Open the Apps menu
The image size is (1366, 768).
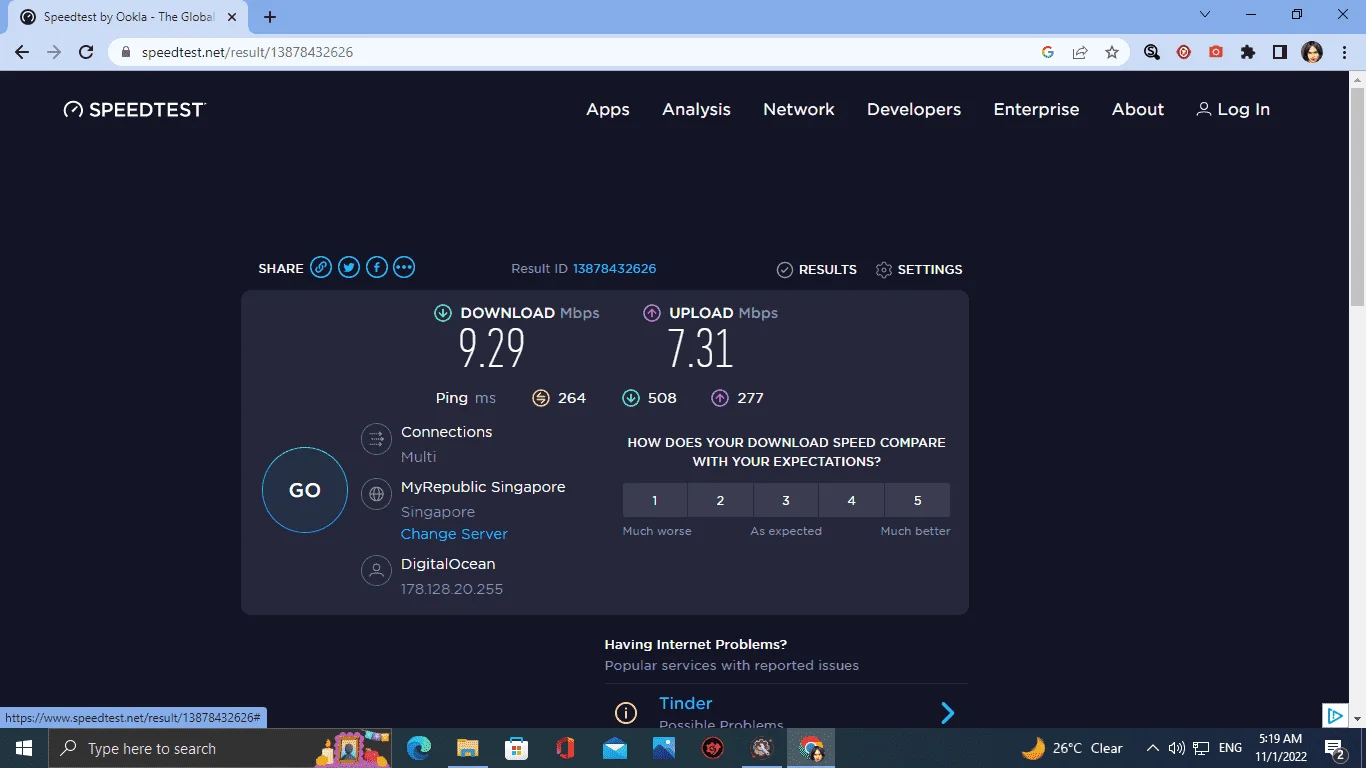pyautogui.click(x=608, y=110)
